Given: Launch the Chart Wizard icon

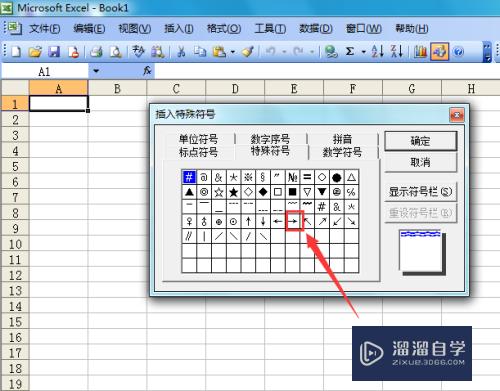Looking at the screenshot, I should (x=420, y=52).
